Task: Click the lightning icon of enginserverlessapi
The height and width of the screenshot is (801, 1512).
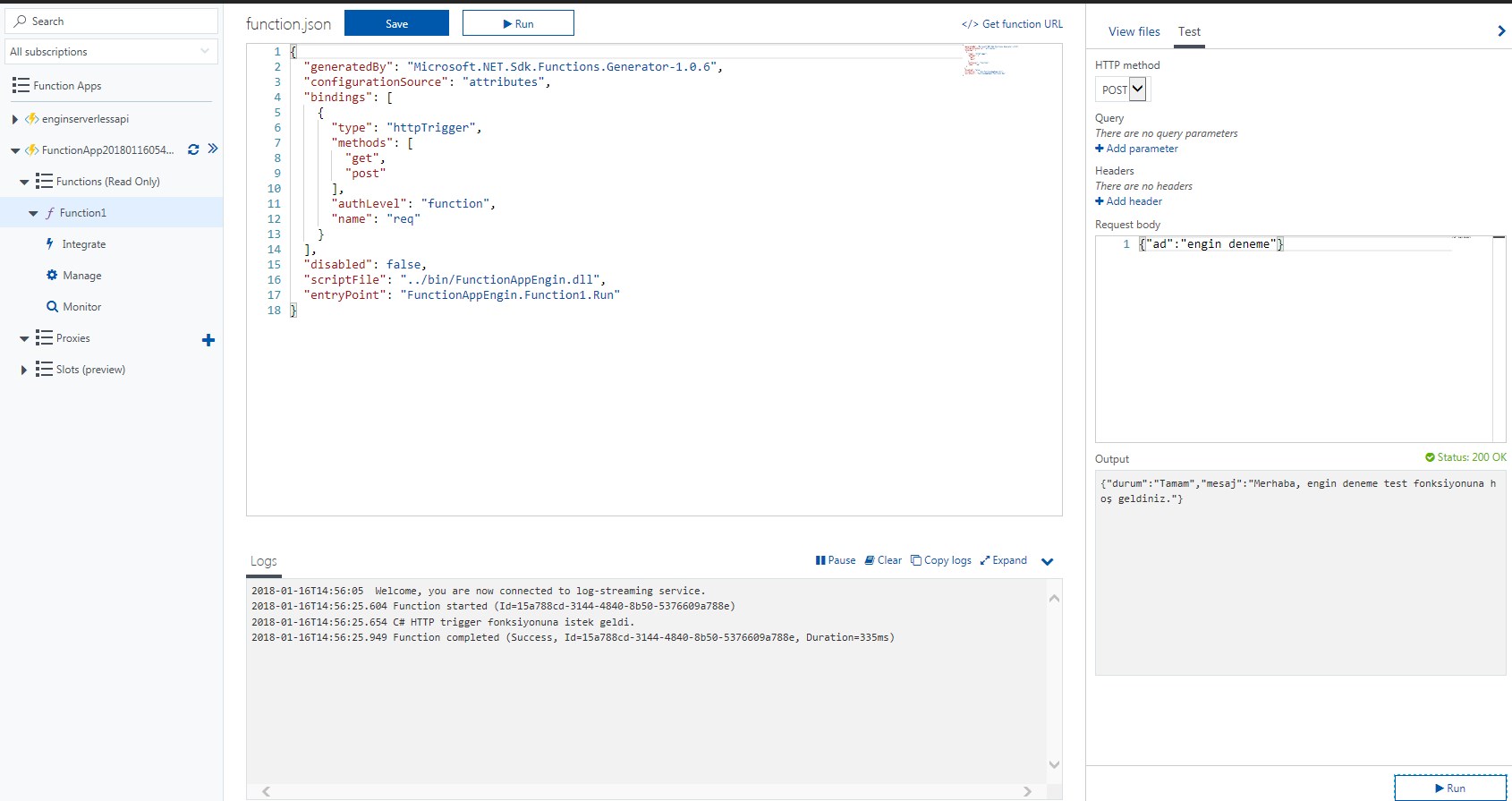Action: pyautogui.click(x=32, y=118)
